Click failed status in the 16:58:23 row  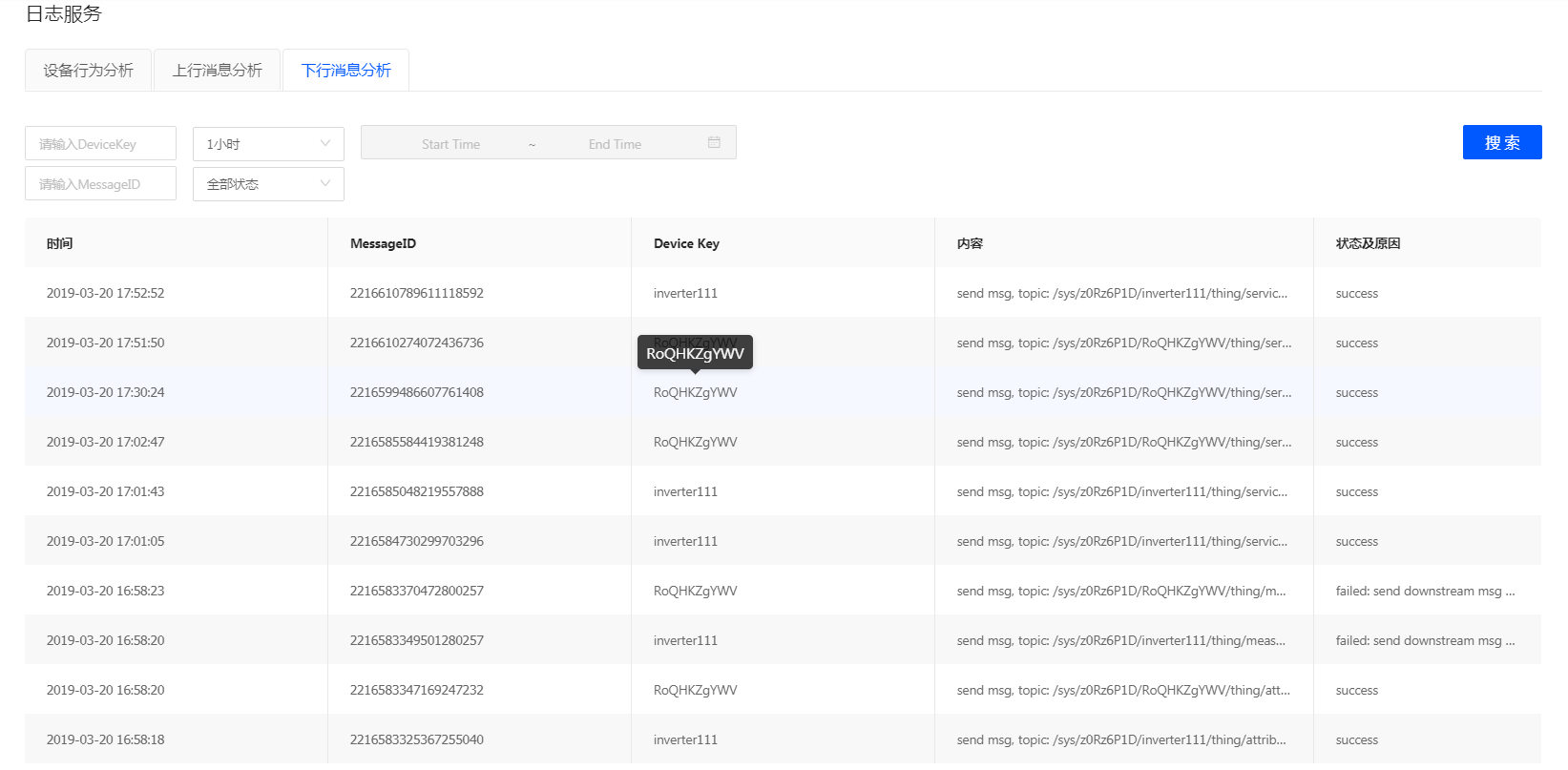click(1426, 591)
